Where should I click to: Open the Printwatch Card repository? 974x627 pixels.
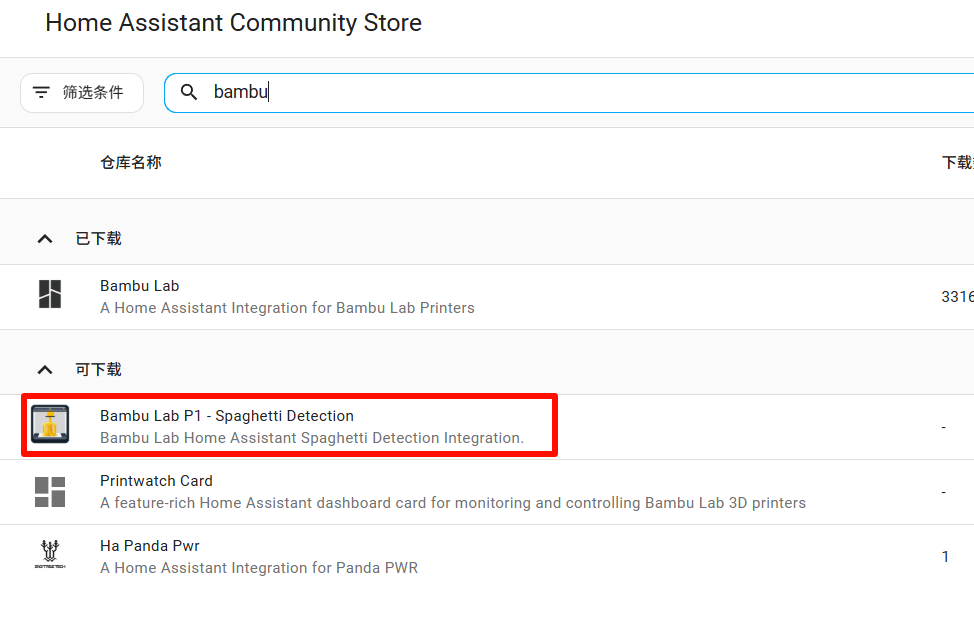pyautogui.click(x=156, y=481)
